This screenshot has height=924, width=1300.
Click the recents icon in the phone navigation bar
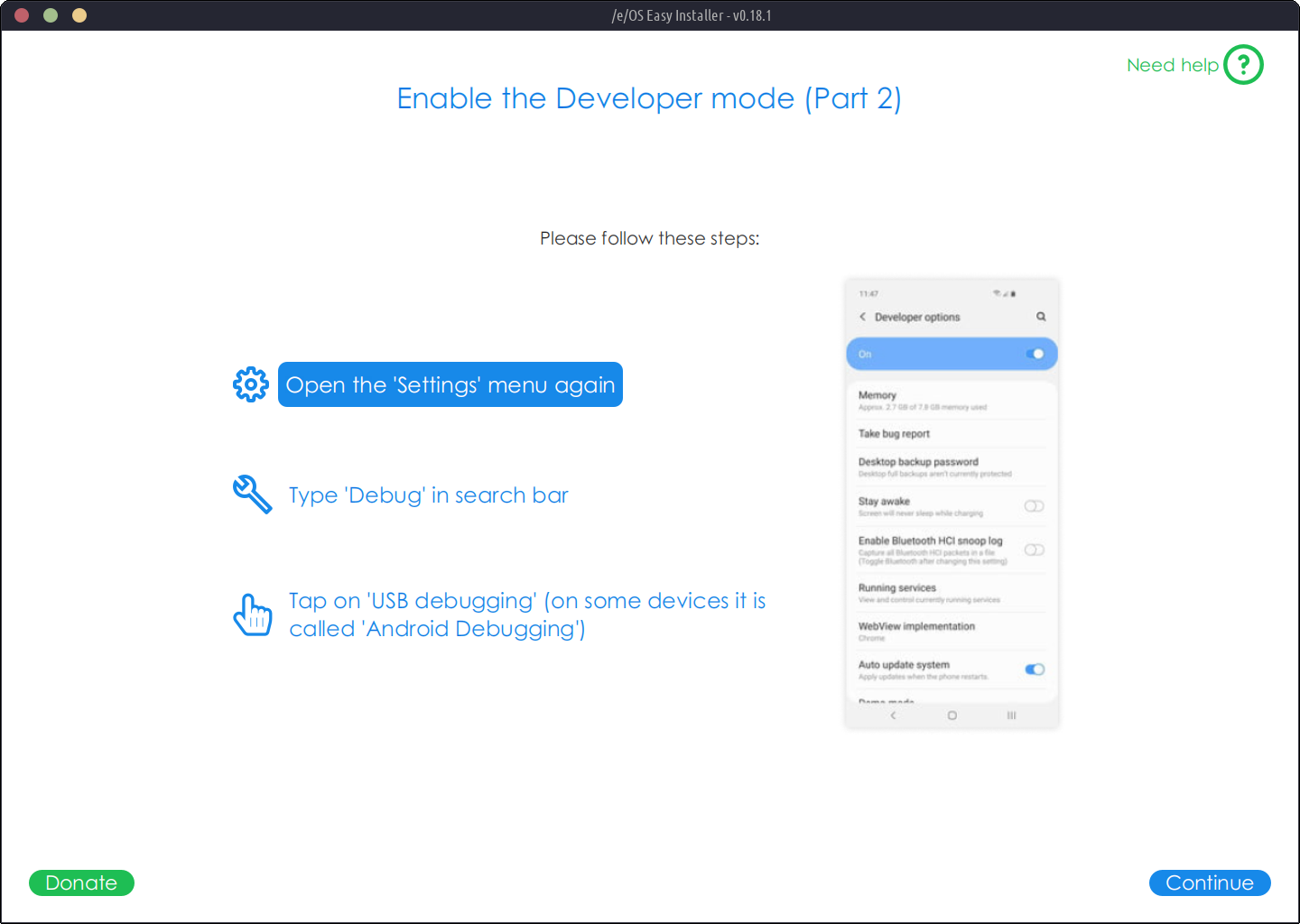[x=1011, y=716]
